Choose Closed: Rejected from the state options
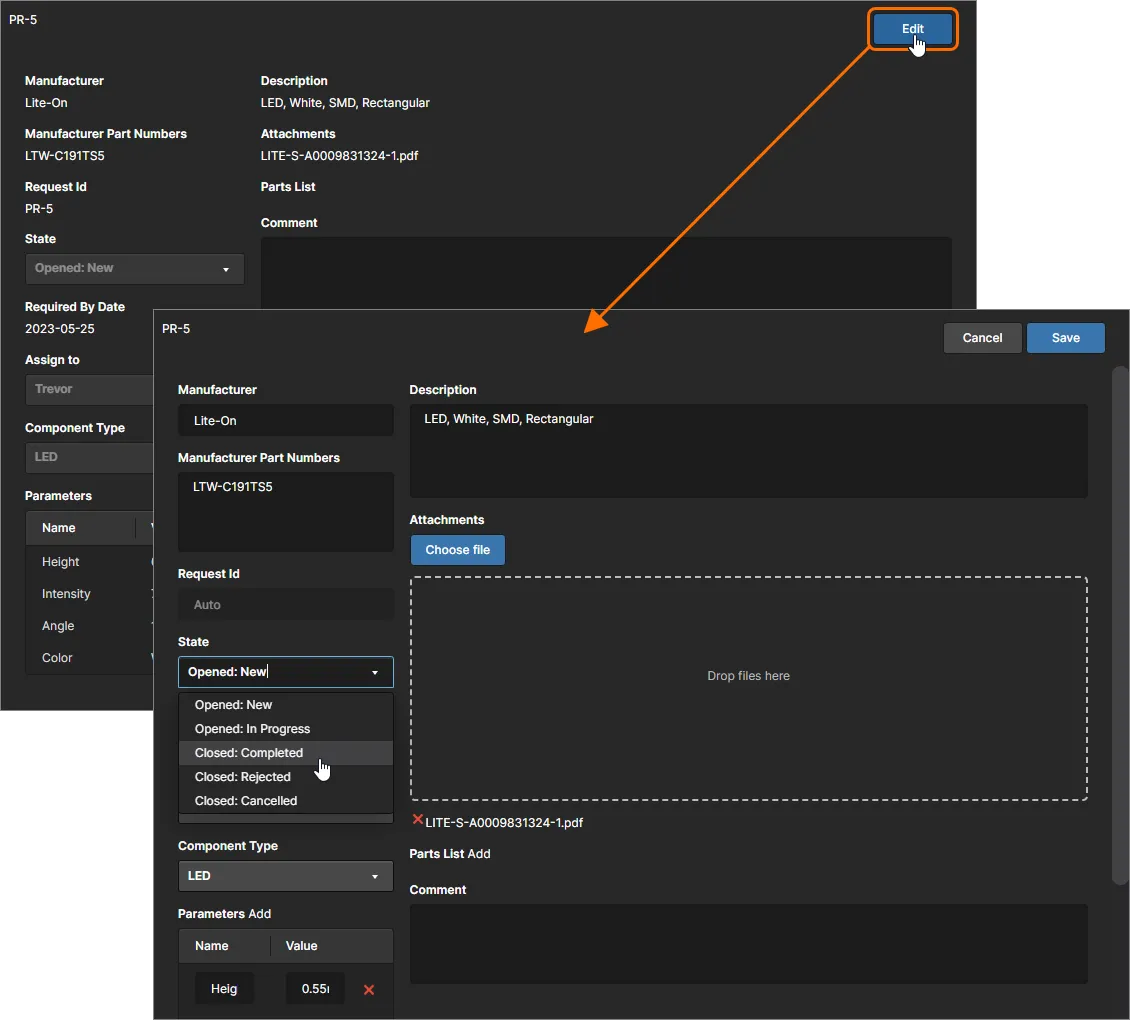This screenshot has width=1130, height=1020. (x=242, y=776)
